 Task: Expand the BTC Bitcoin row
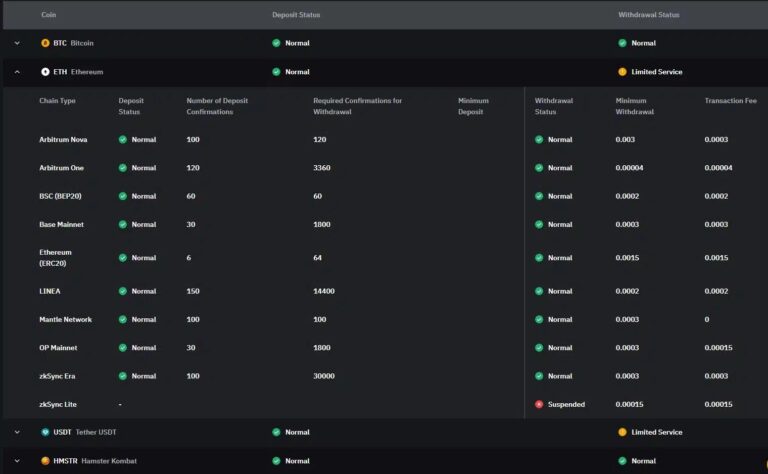pyautogui.click(x=17, y=43)
